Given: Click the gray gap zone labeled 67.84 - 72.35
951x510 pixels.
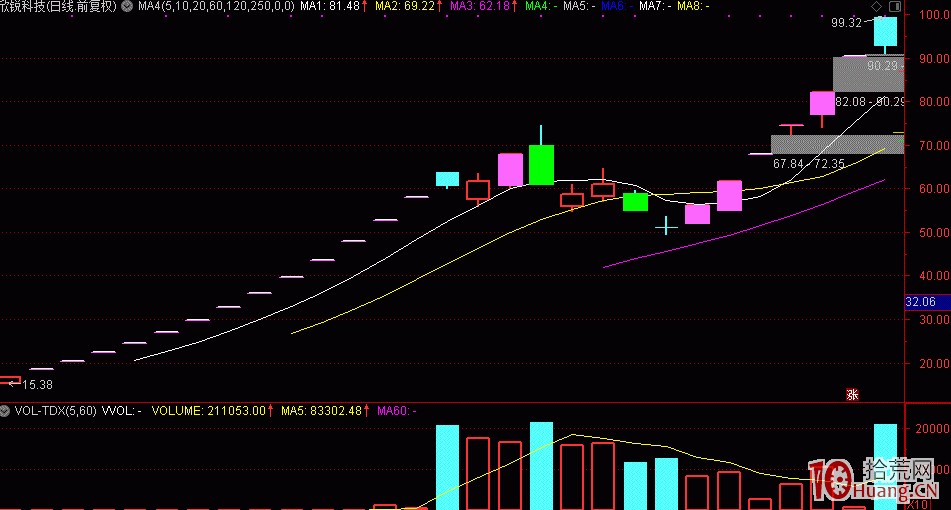Looking at the screenshot, I should (836, 144).
